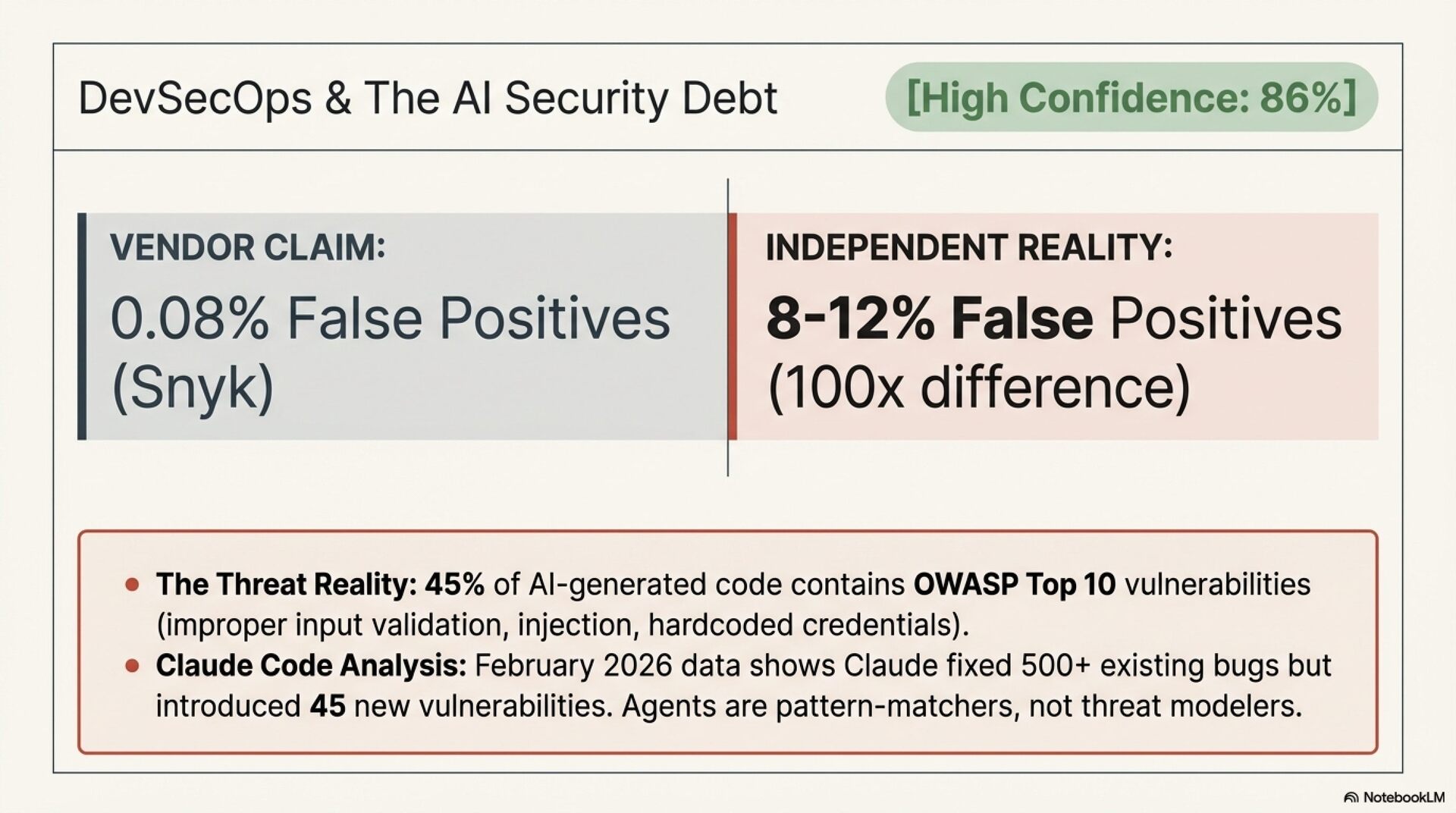
Task: Click the hardcoded credentials parenthetical line
Action: point(562,625)
